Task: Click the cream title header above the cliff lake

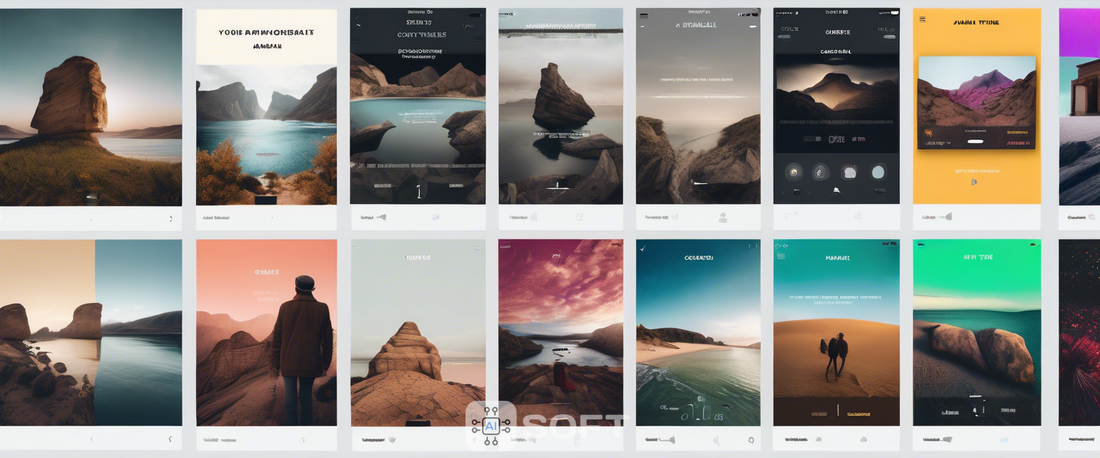Action: tap(266, 37)
